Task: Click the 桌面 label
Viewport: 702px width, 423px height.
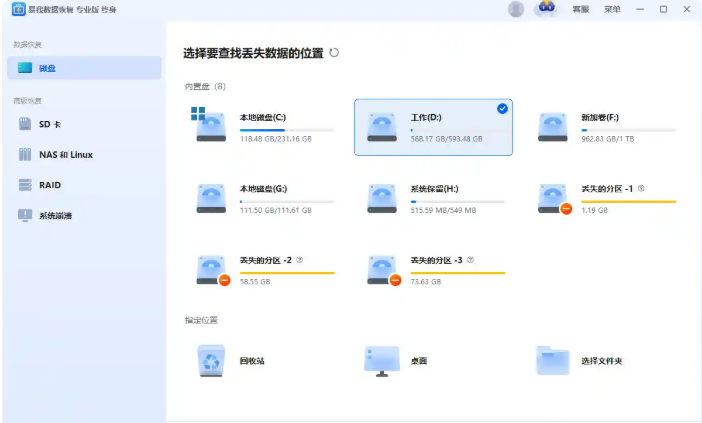Action: (419, 361)
